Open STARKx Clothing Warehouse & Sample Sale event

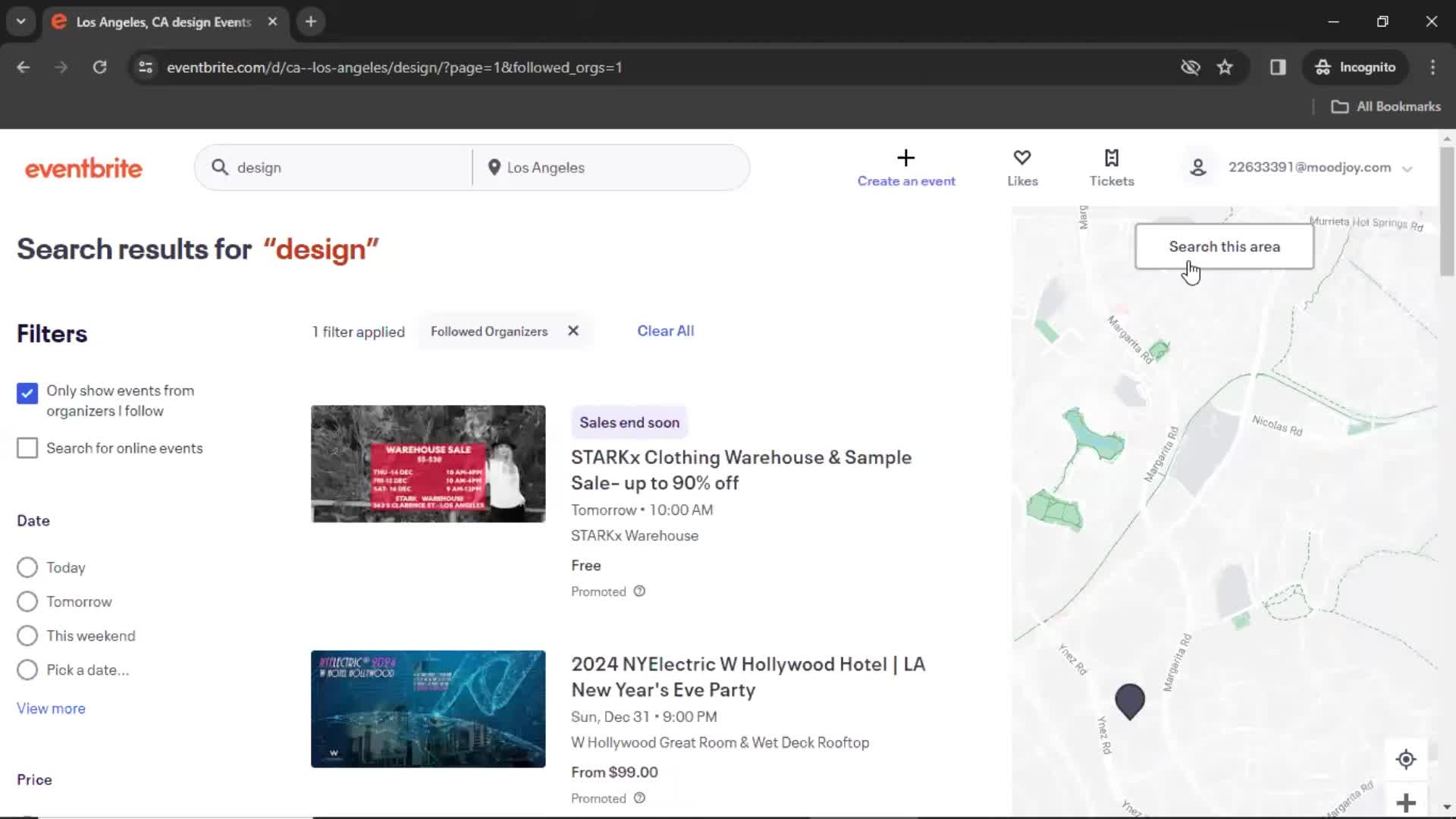coord(741,470)
